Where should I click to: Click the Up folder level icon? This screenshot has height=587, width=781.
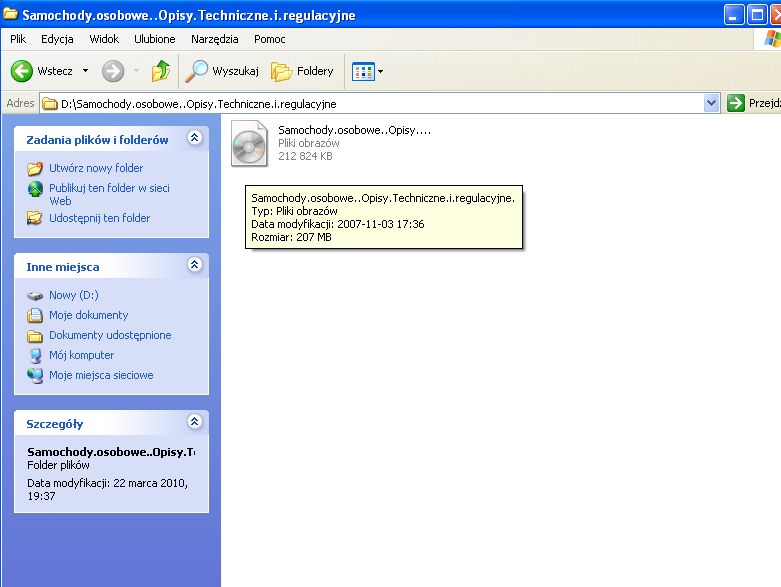point(161,71)
